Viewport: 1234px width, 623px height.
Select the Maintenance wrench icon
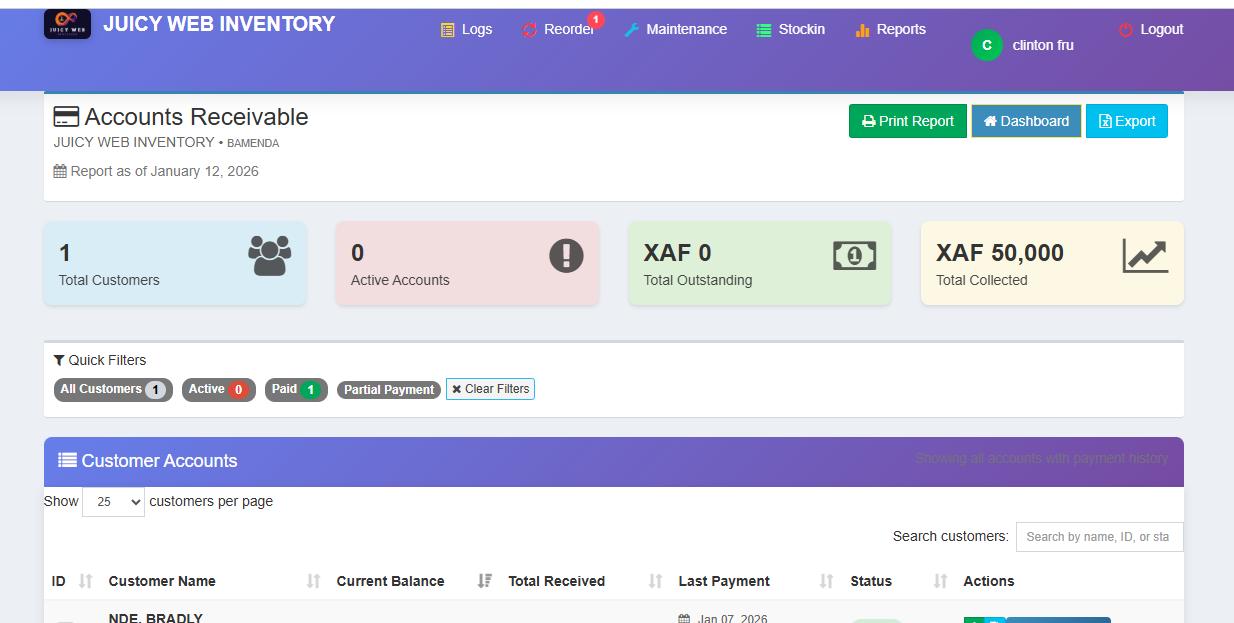pyautogui.click(x=631, y=29)
